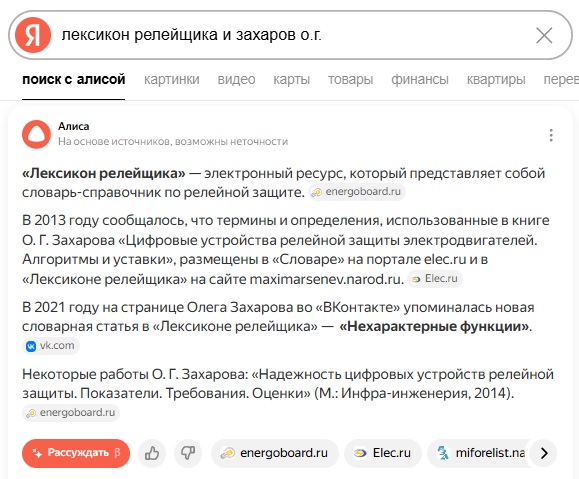Like the answer with thumbs up
This screenshot has height=479, width=579.
point(152,453)
